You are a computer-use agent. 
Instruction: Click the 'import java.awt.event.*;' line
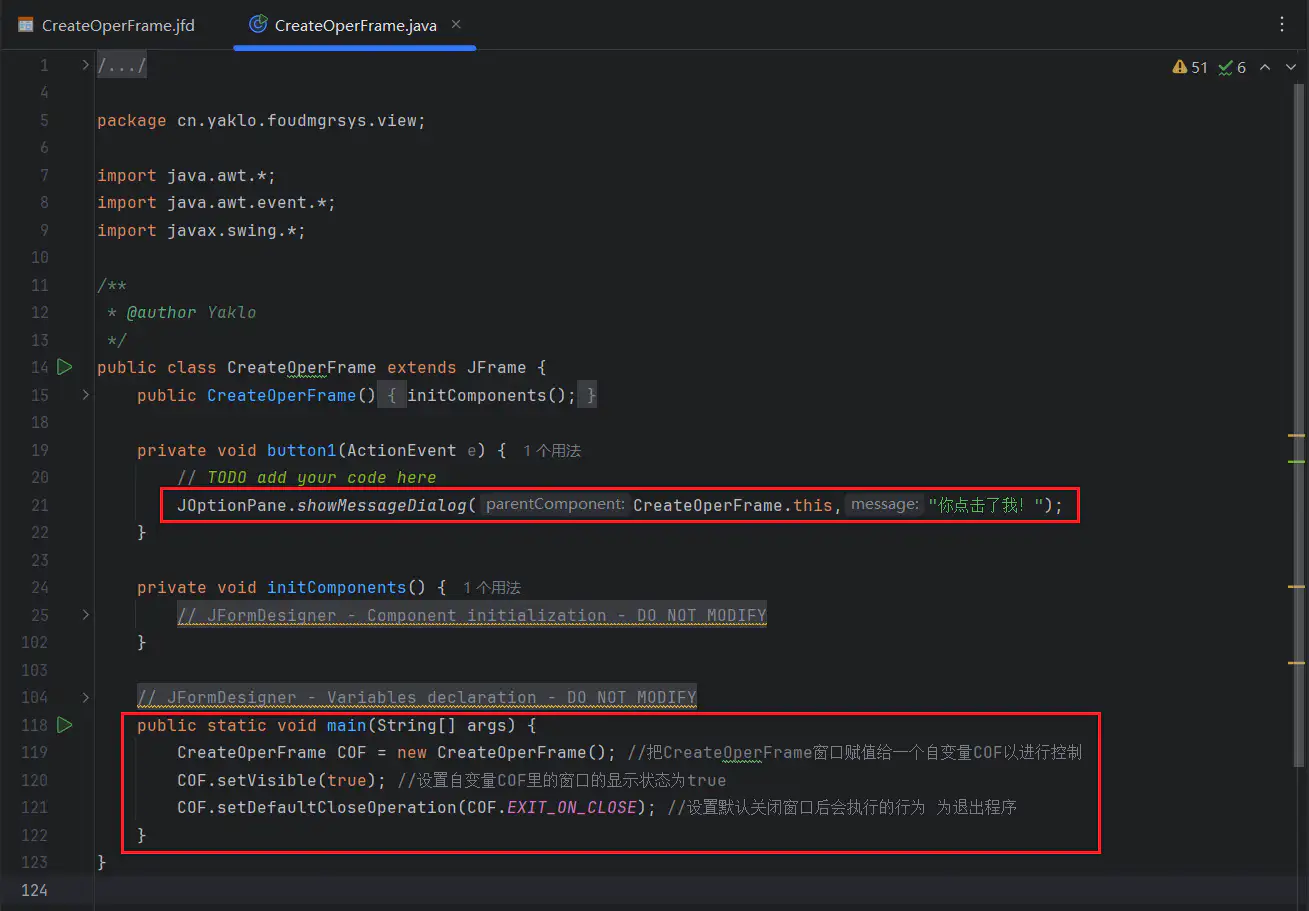(216, 203)
